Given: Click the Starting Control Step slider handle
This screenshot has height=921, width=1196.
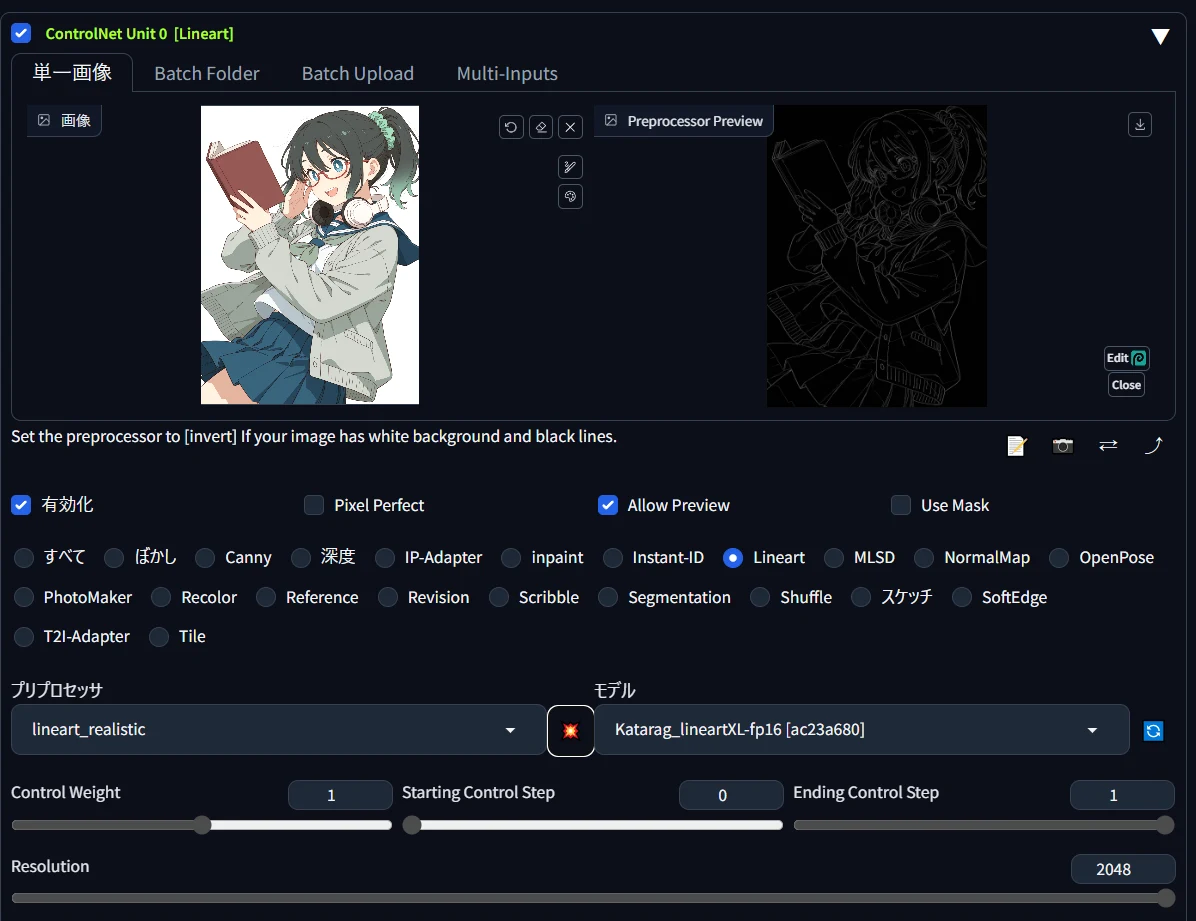Looking at the screenshot, I should [x=412, y=826].
